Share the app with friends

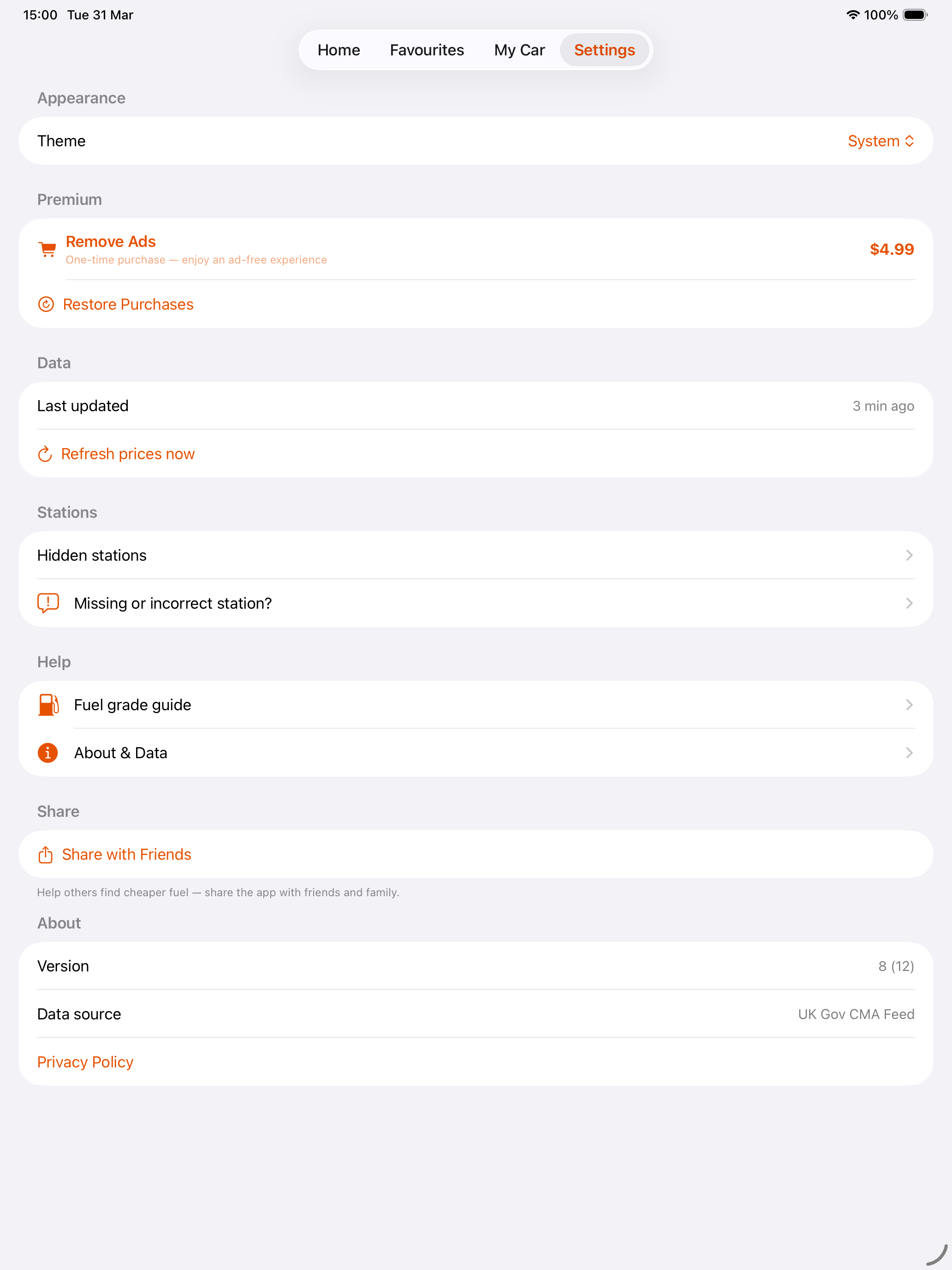coord(126,854)
